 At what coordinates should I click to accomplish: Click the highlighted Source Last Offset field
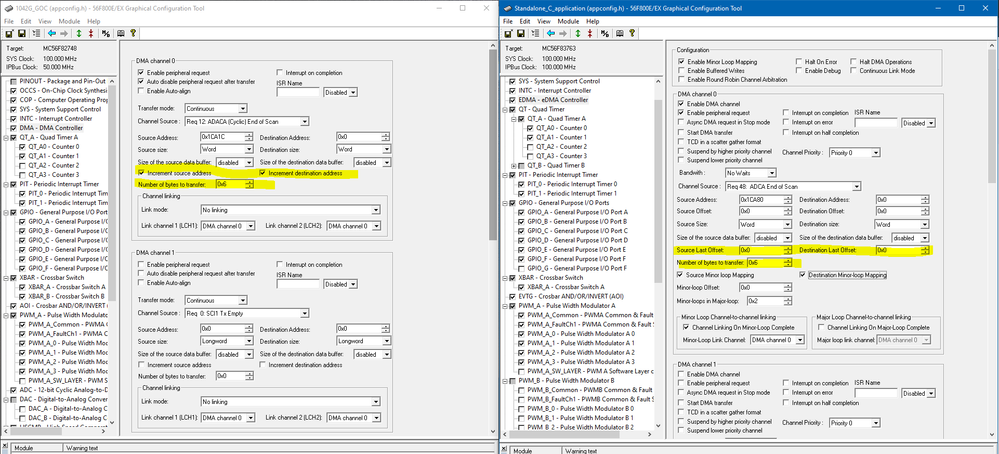(x=766, y=250)
